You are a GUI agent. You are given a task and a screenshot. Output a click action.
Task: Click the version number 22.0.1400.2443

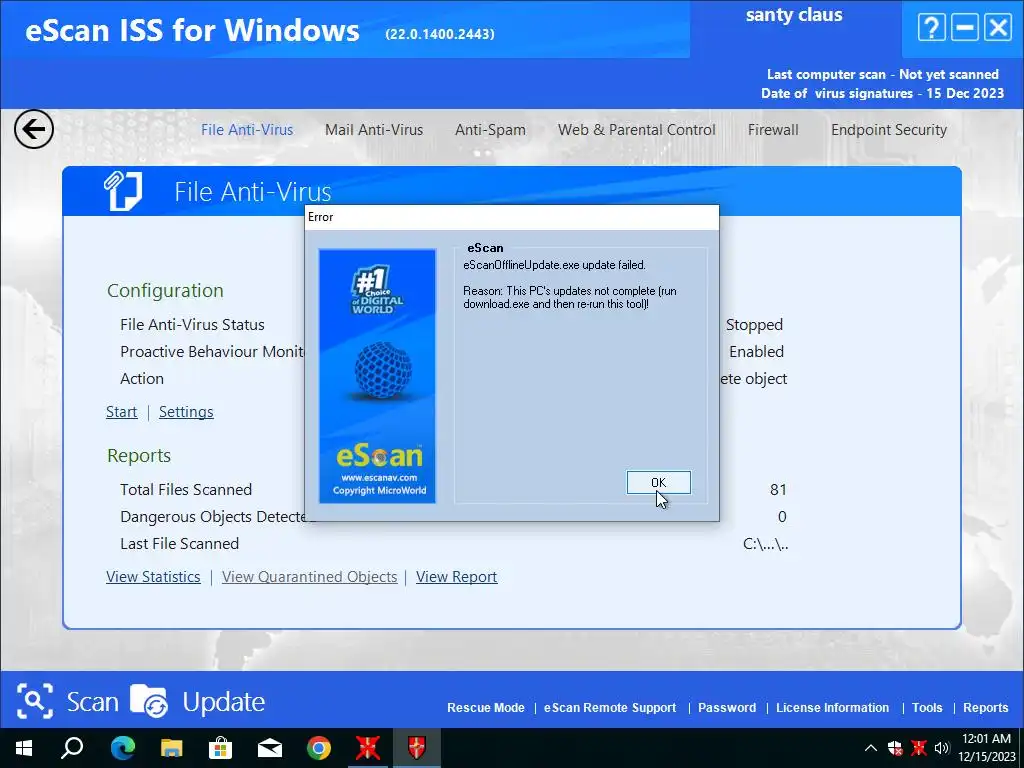pyautogui.click(x=440, y=34)
